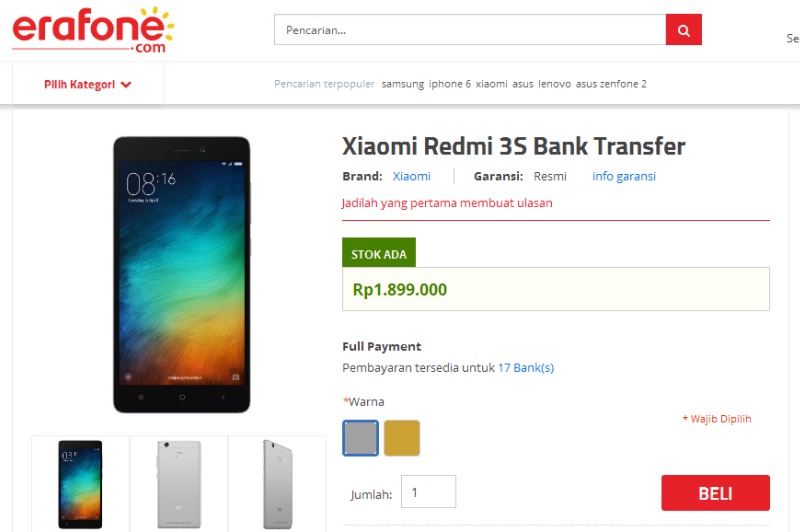Open the erafone.com logo homepage
The height and width of the screenshot is (532, 800).
[x=93, y=30]
